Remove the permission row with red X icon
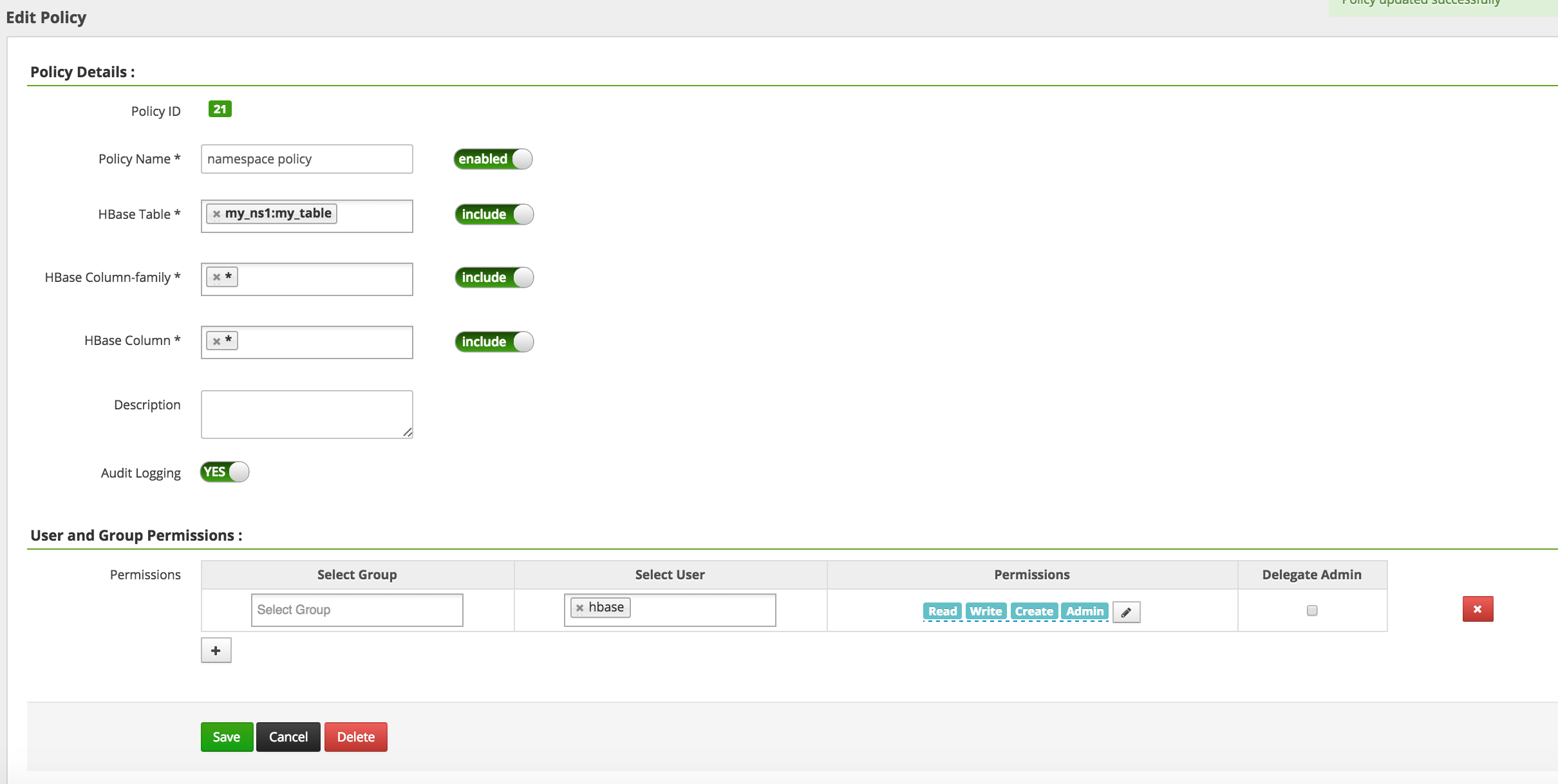Viewport: 1558px width, 784px height. (1478, 609)
